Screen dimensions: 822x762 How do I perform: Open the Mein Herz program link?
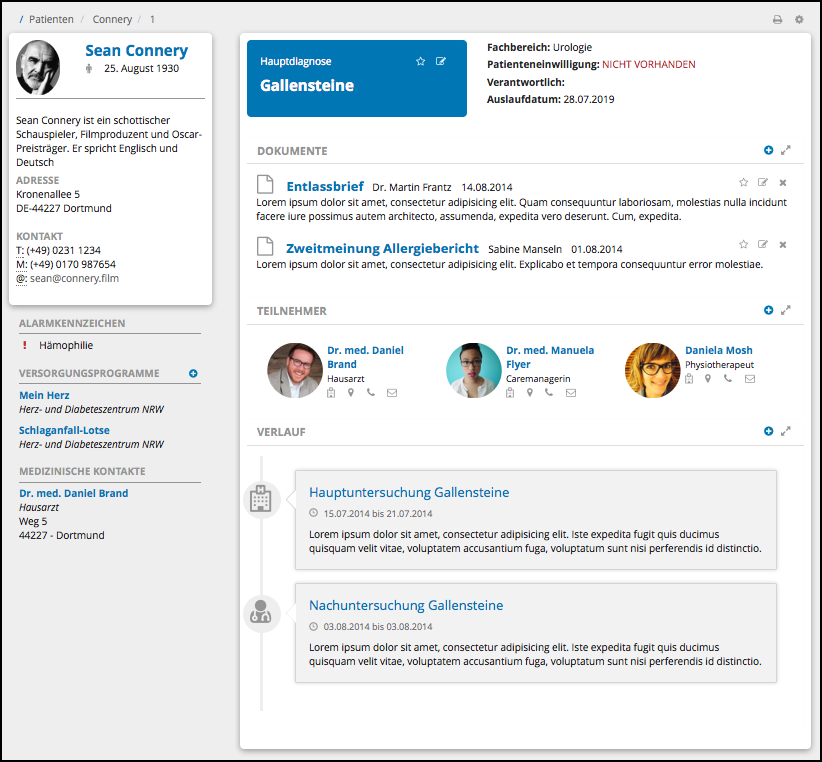44,395
